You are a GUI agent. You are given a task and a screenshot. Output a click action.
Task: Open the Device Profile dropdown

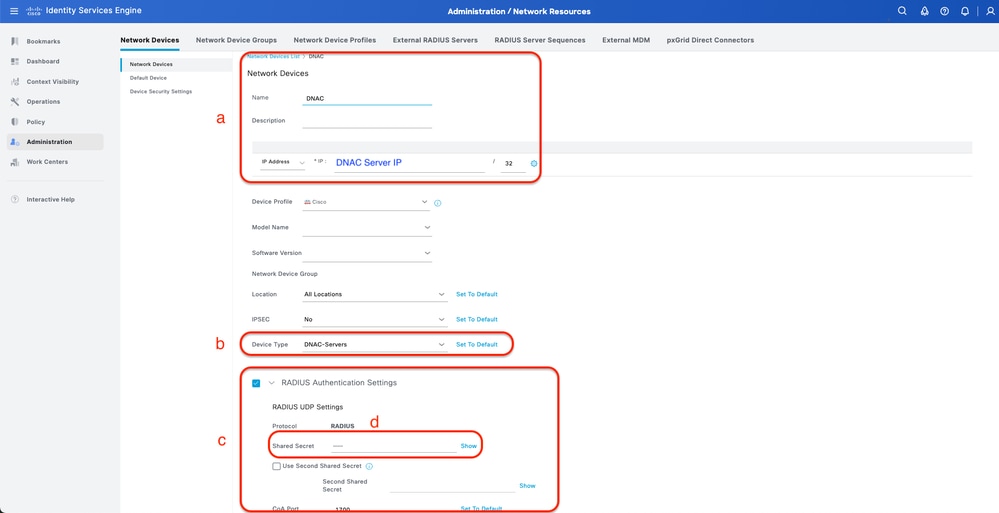(x=367, y=202)
